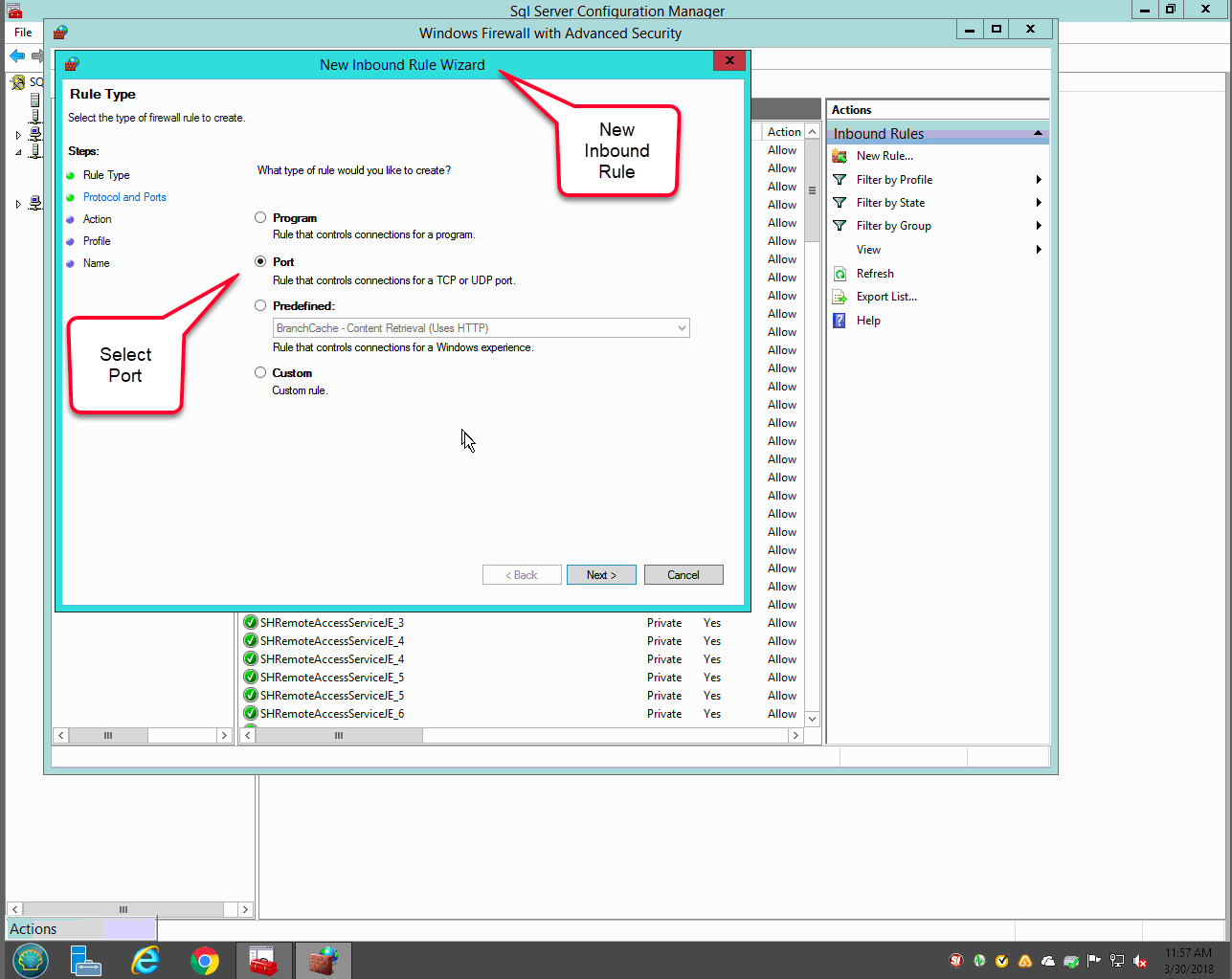Click the New Rule icon in Actions pane
This screenshot has height=979, width=1232.
coord(840,156)
